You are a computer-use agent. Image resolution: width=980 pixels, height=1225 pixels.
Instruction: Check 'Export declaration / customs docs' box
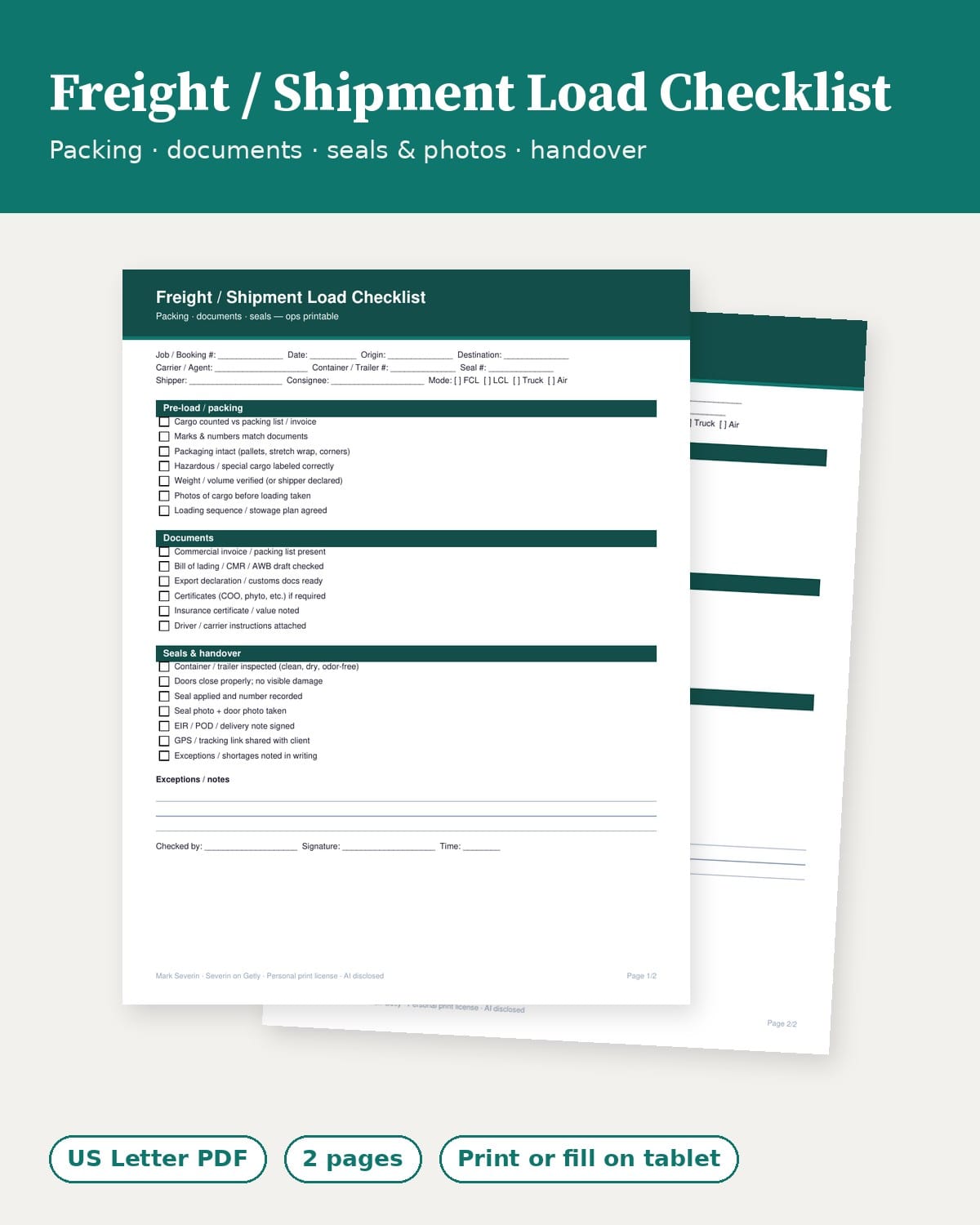pos(164,581)
